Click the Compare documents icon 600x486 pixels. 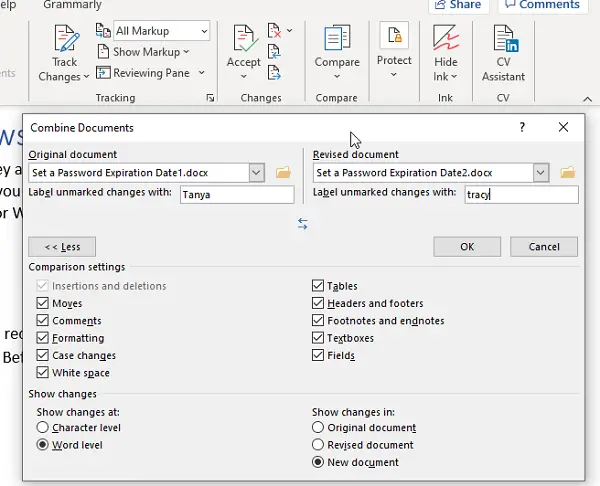[x=337, y=38]
